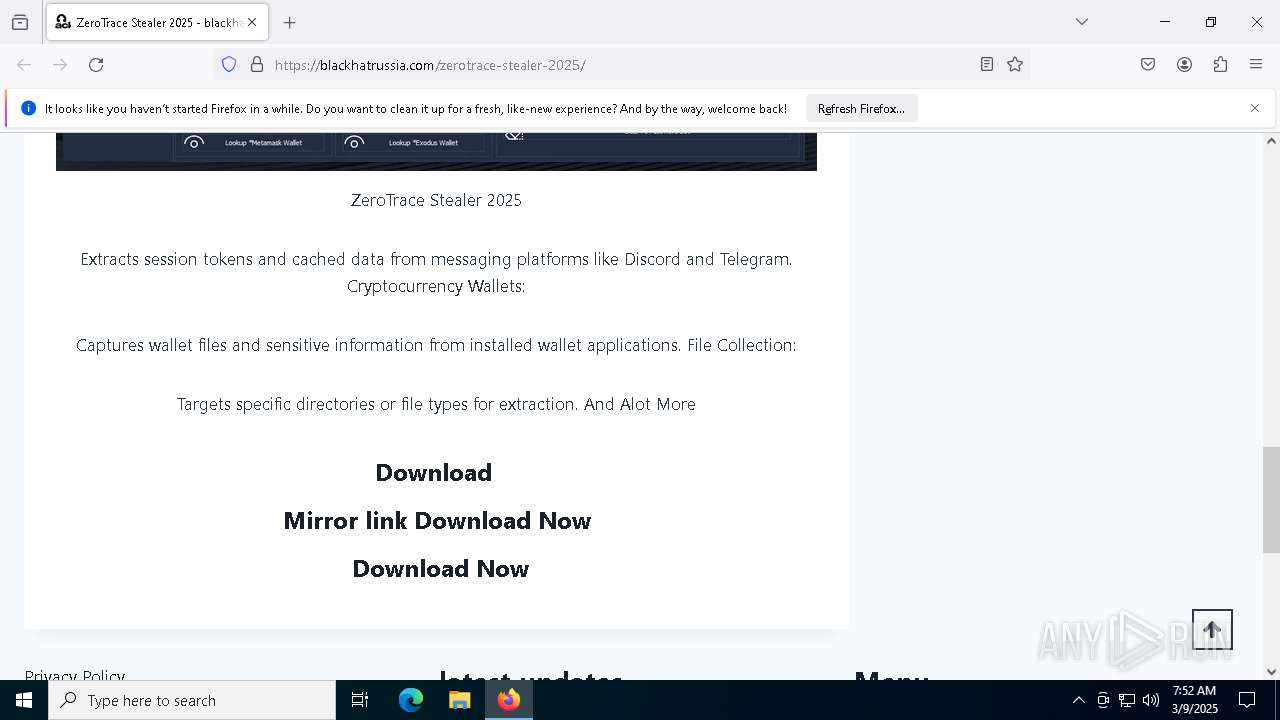The width and height of the screenshot is (1280, 720).
Task: Open extensions puzzle icon
Action: (1220, 65)
